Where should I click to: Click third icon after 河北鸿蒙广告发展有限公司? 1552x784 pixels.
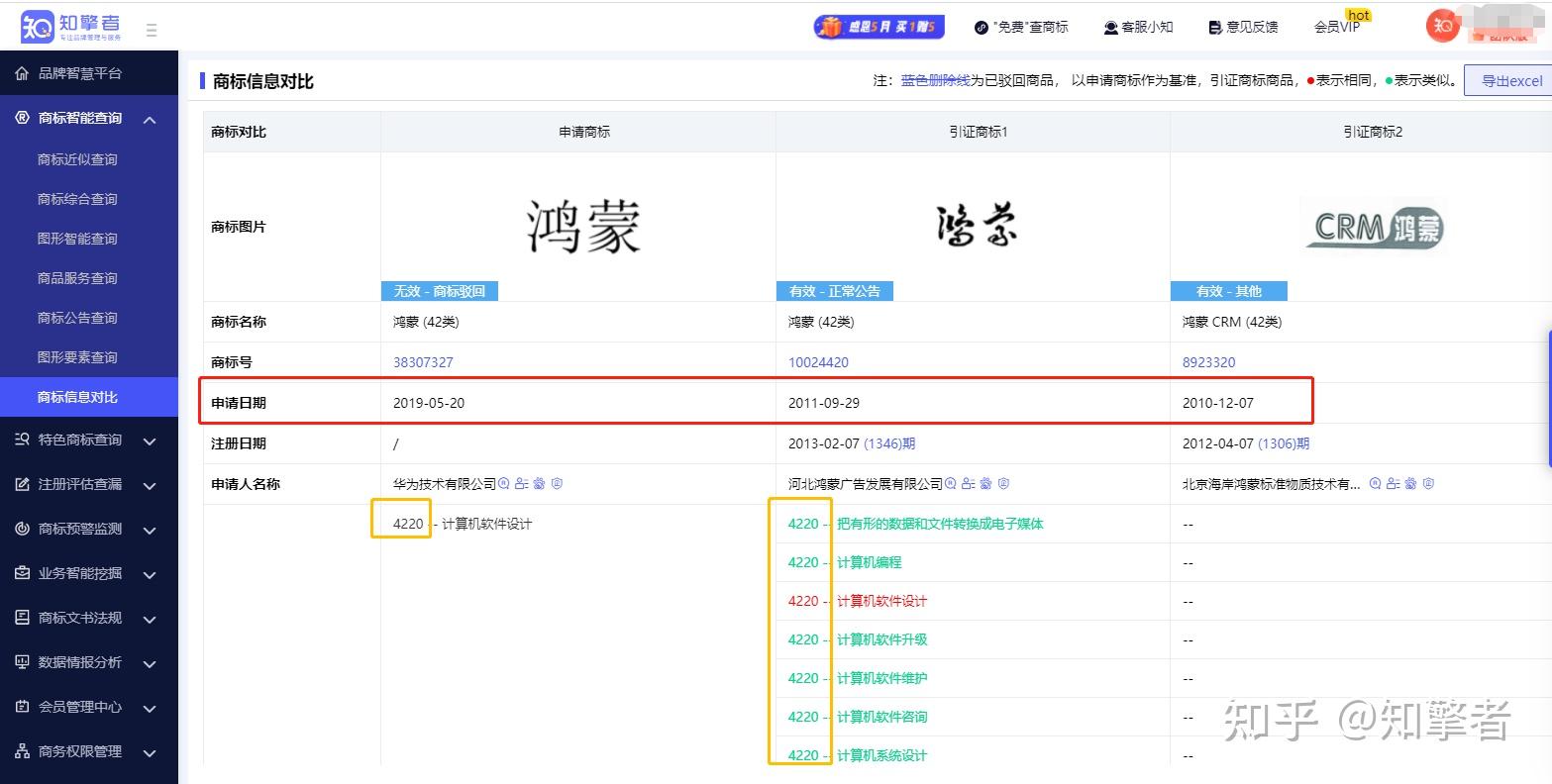986,484
